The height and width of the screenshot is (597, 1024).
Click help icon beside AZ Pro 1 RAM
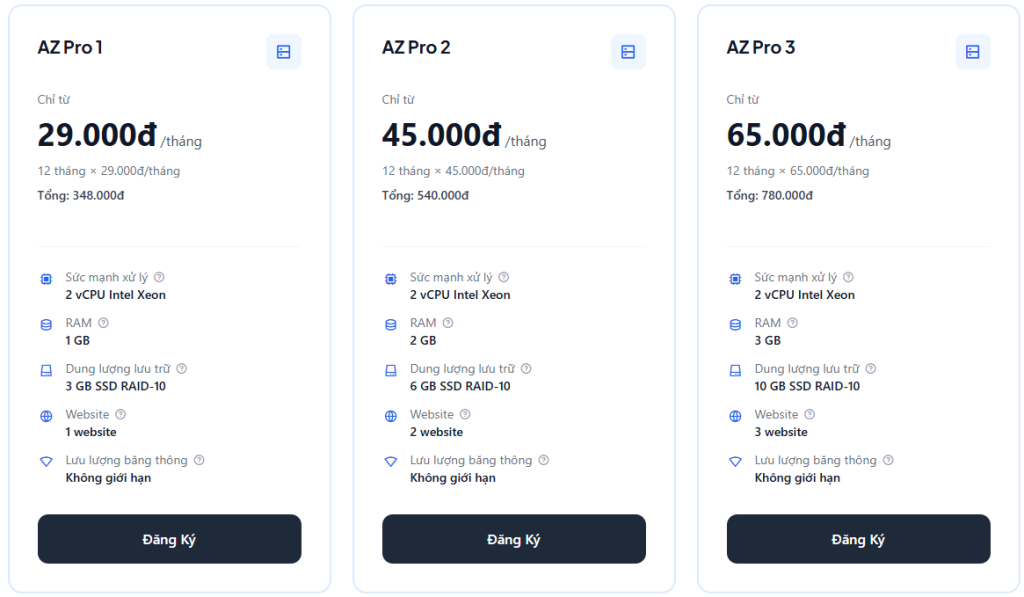point(104,323)
